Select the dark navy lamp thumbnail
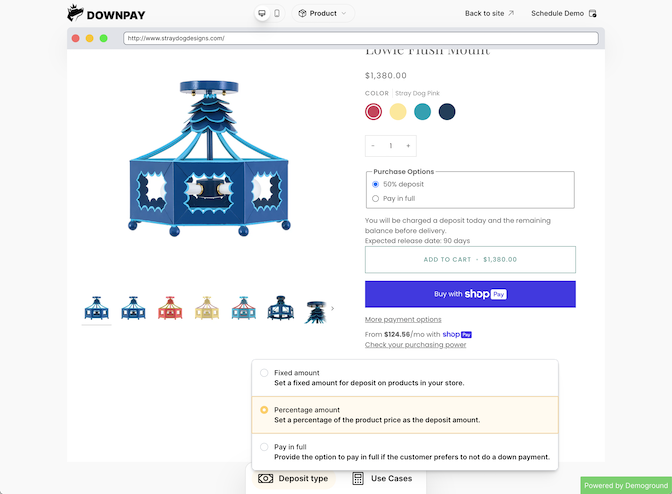Screen dimensions: 672x494 [x=280, y=308]
